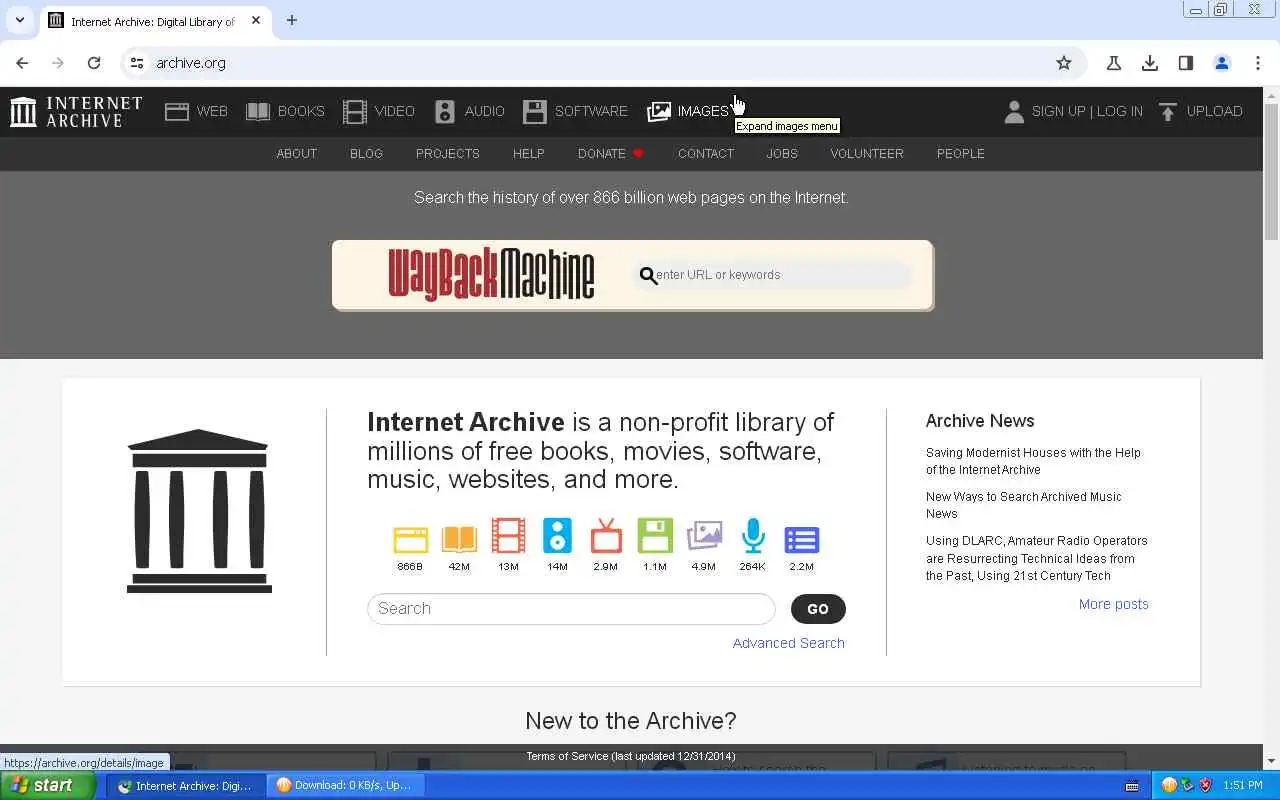The width and height of the screenshot is (1280, 800).
Task: Open the TV icon (2.9M)
Action: point(606,536)
